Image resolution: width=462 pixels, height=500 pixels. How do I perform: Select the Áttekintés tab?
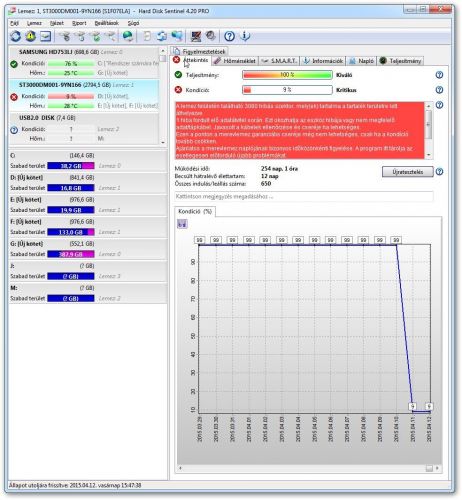[x=191, y=60]
